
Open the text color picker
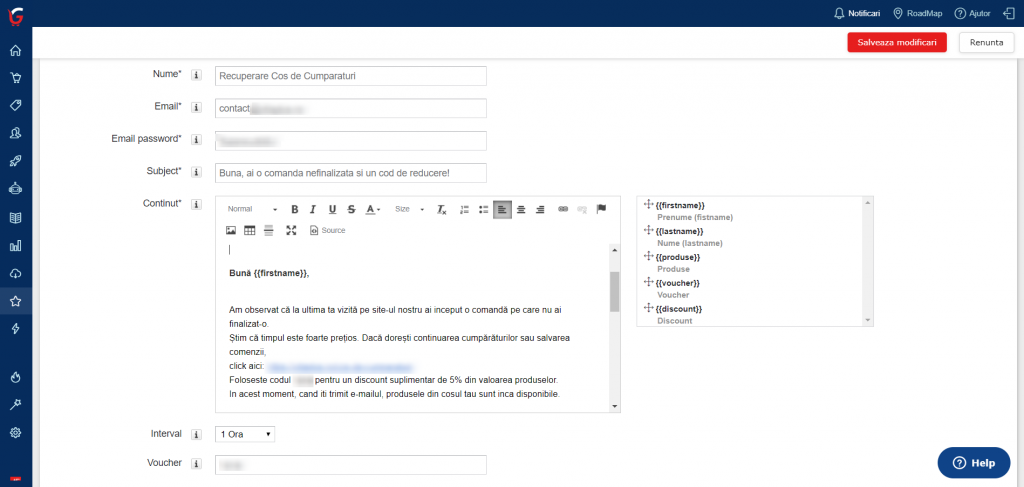pyautogui.click(x=372, y=209)
